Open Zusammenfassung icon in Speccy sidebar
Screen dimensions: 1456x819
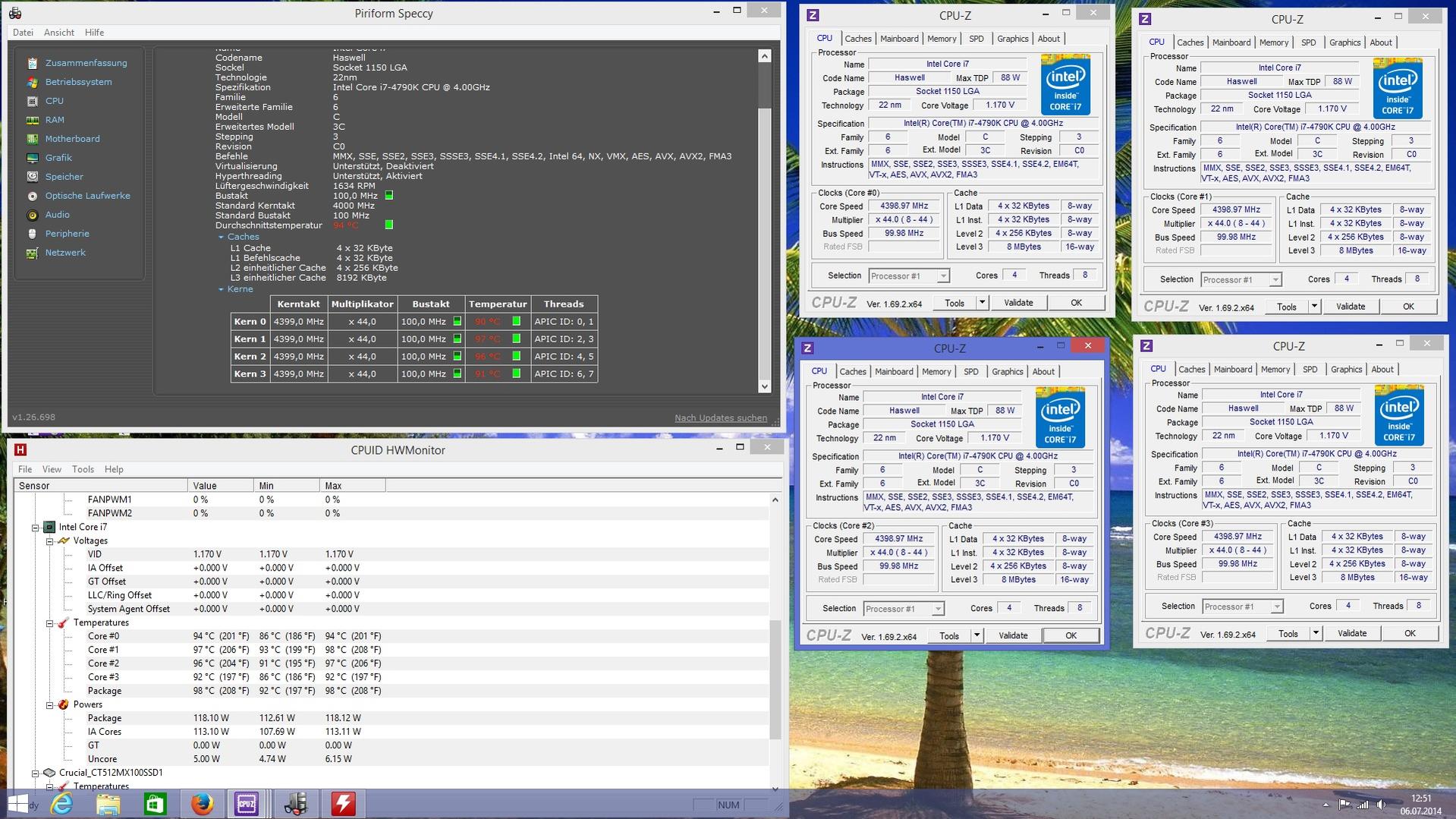click(x=32, y=63)
